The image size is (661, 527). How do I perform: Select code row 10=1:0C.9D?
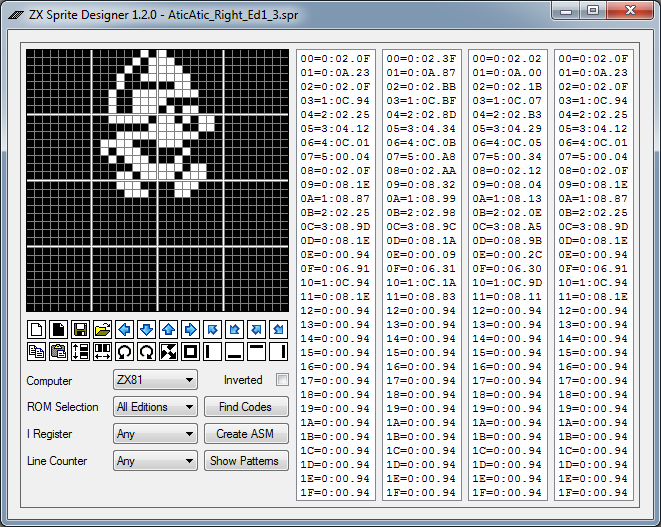tap(507, 282)
